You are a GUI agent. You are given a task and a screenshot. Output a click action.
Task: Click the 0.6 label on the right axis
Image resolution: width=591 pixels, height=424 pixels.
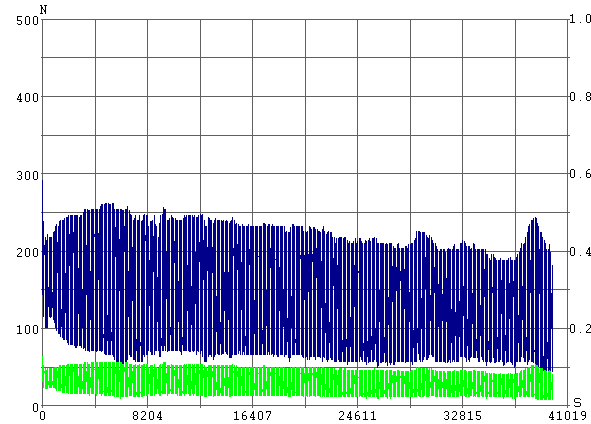[580, 173]
